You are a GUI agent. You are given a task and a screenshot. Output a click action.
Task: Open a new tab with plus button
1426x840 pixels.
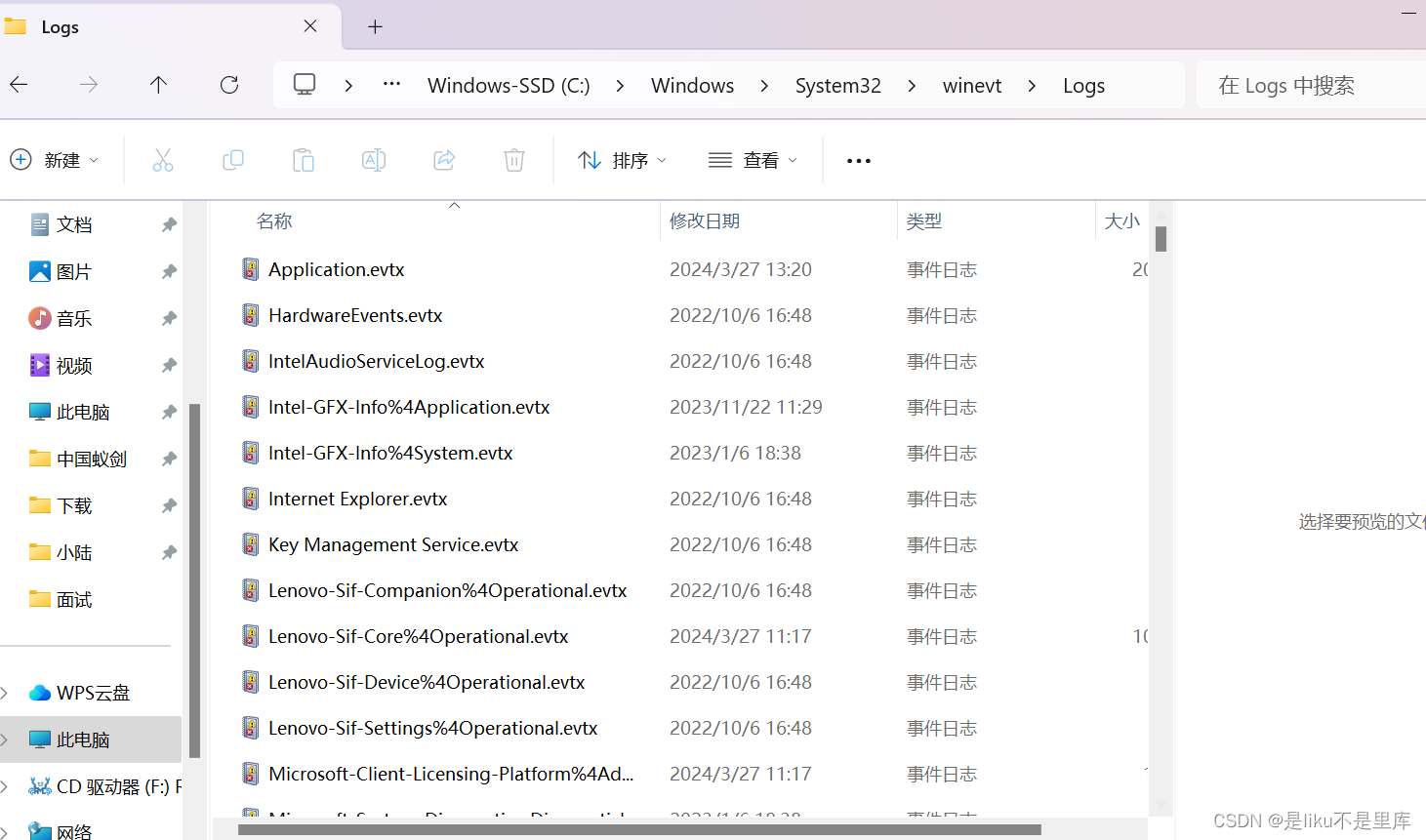tap(375, 26)
